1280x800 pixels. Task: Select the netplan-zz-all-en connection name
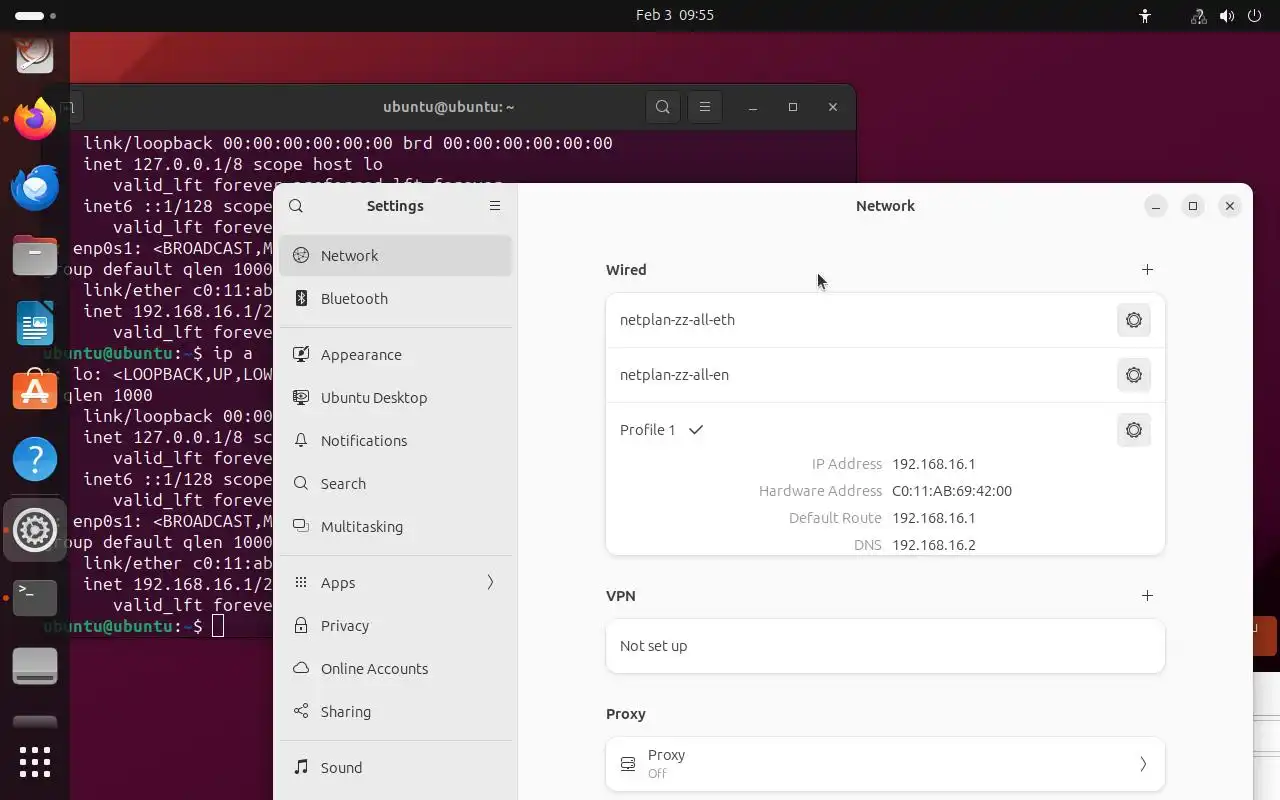(674, 375)
